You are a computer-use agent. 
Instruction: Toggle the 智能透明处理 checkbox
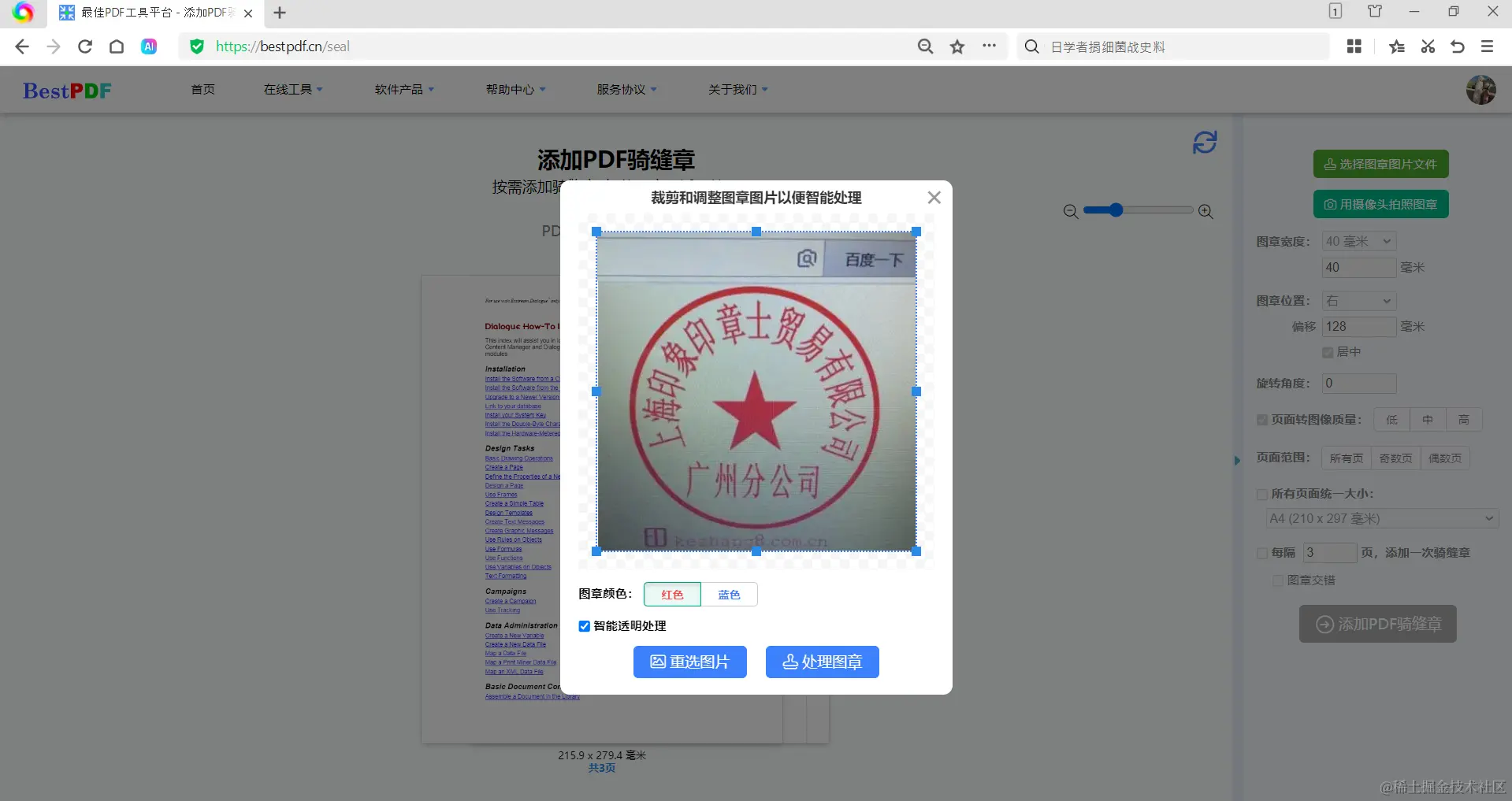tap(585, 626)
